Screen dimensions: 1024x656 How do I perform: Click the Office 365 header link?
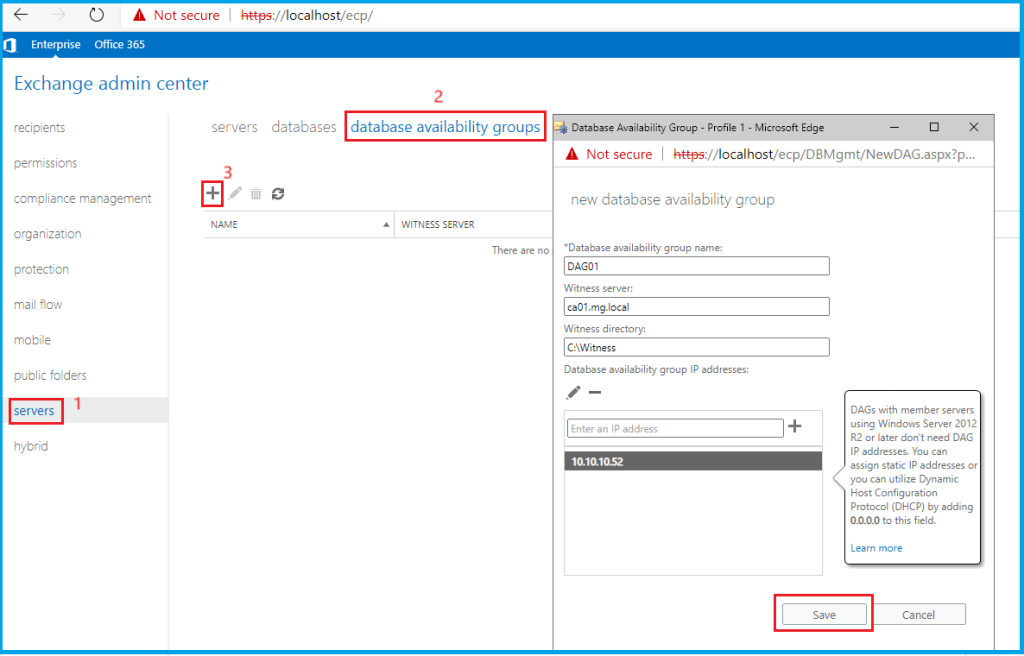pos(119,45)
